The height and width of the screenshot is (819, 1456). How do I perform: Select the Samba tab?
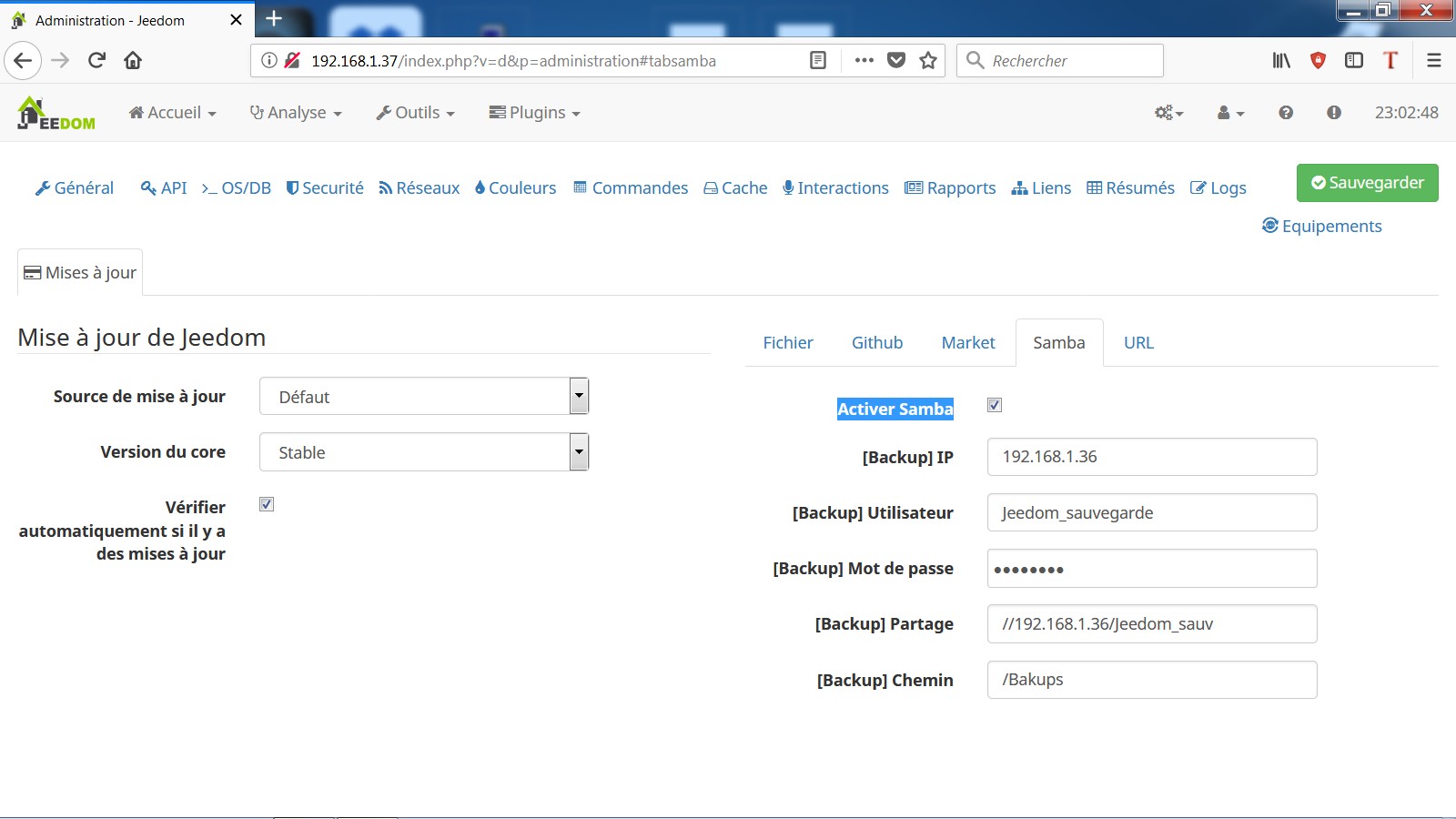tap(1059, 343)
